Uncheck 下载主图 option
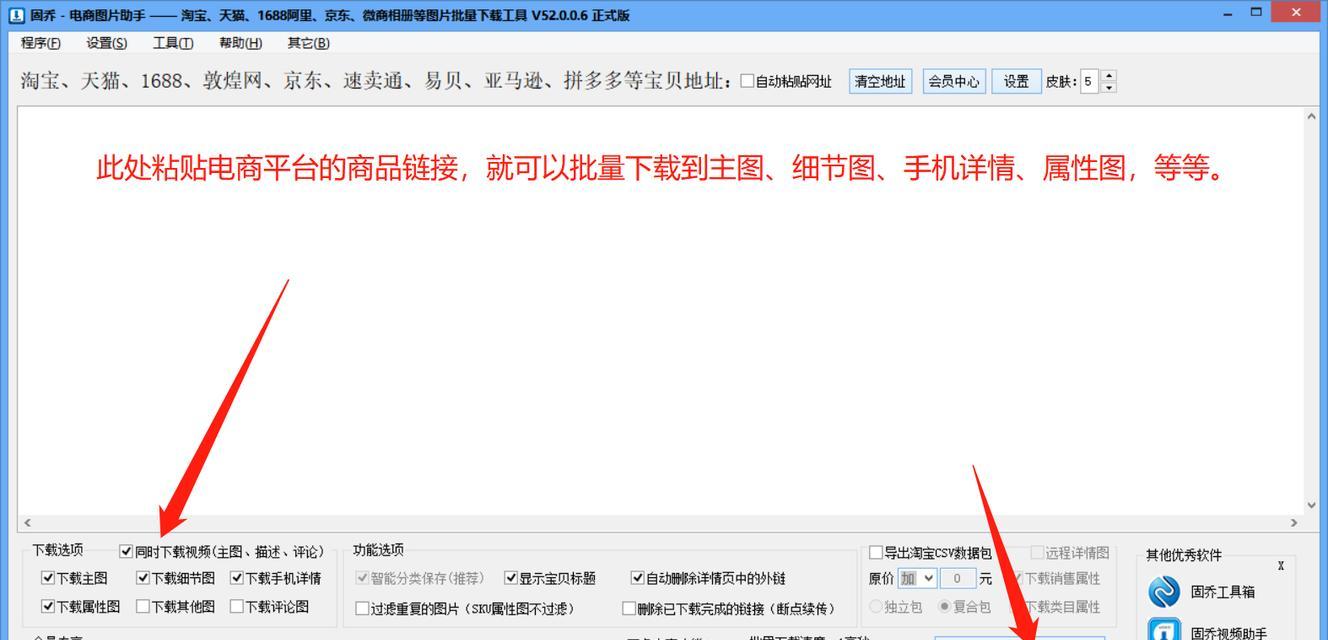 point(48,578)
